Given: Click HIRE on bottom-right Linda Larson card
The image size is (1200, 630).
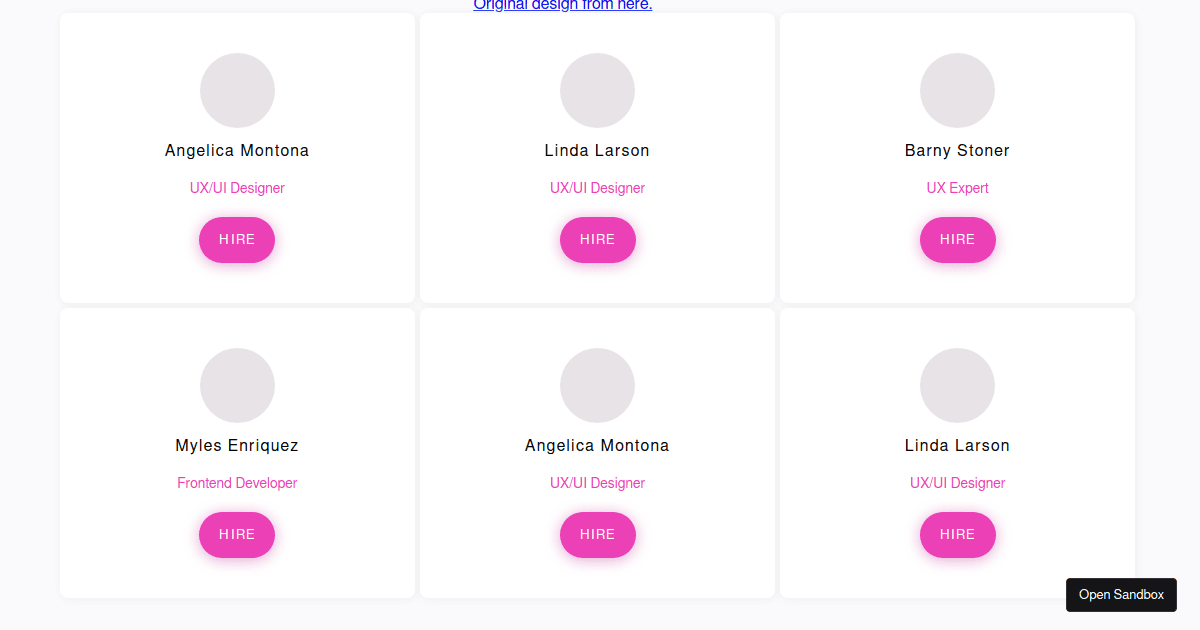Looking at the screenshot, I should tap(957, 535).
